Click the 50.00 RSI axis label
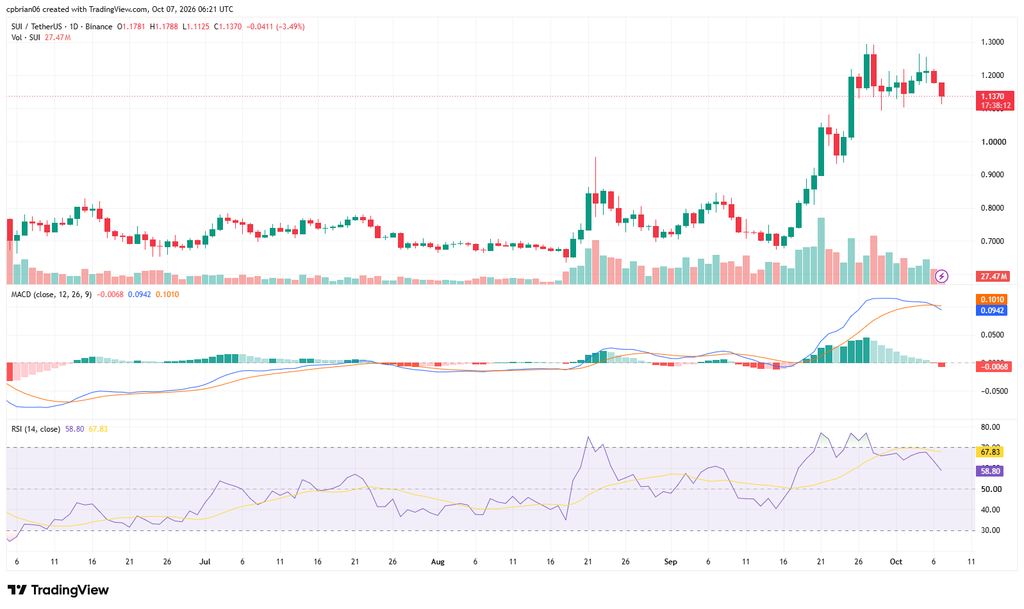The width and height of the screenshot is (1024, 609). click(x=991, y=490)
